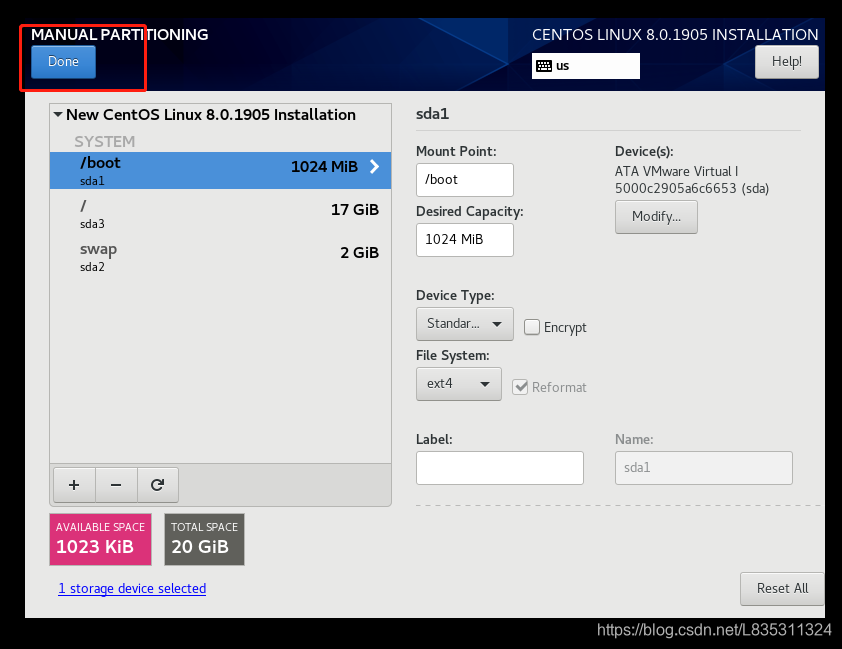Select the swap sda2 partition row
The image size is (842, 649).
(220, 257)
